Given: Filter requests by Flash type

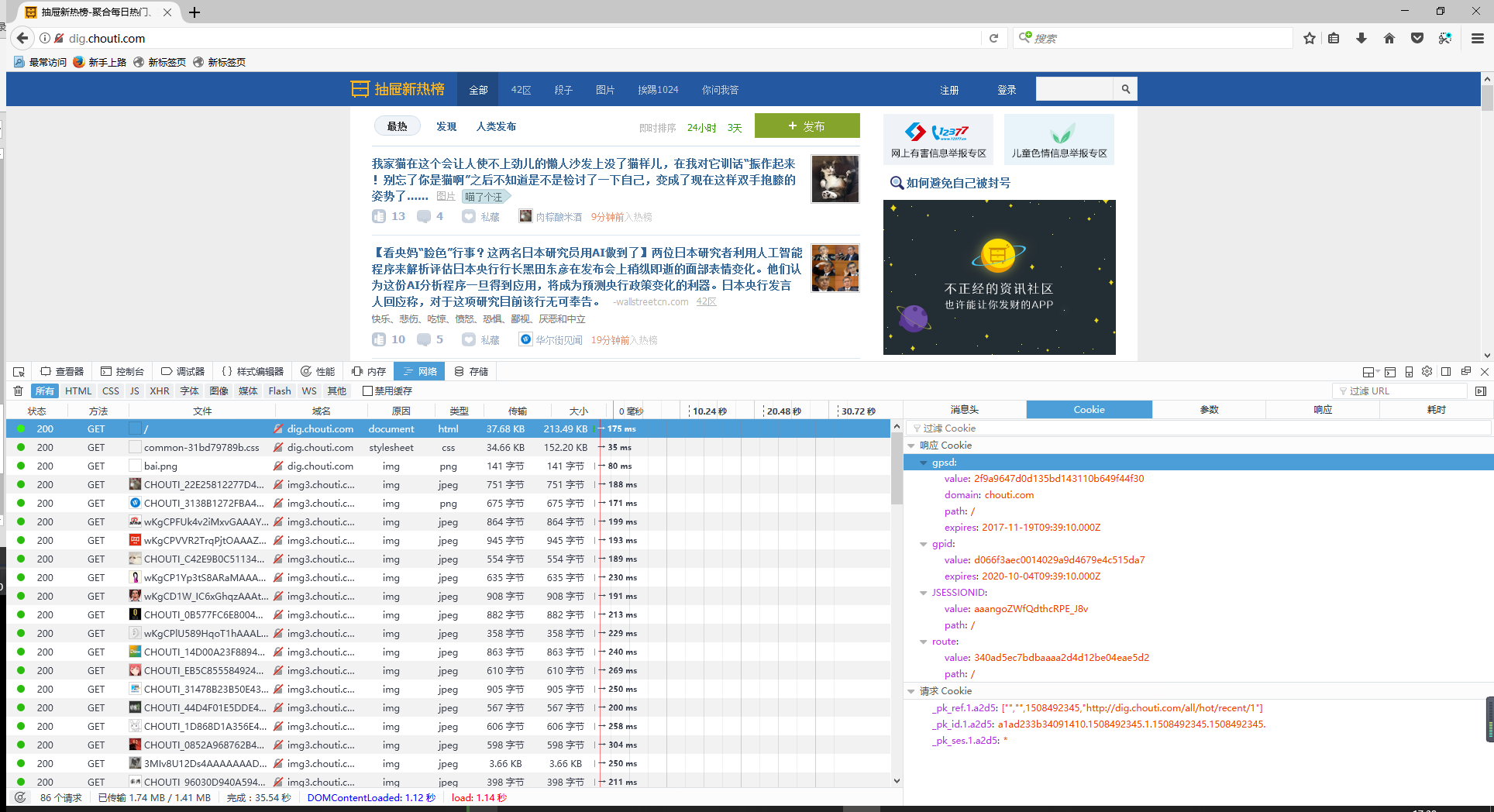Looking at the screenshot, I should (280, 391).
